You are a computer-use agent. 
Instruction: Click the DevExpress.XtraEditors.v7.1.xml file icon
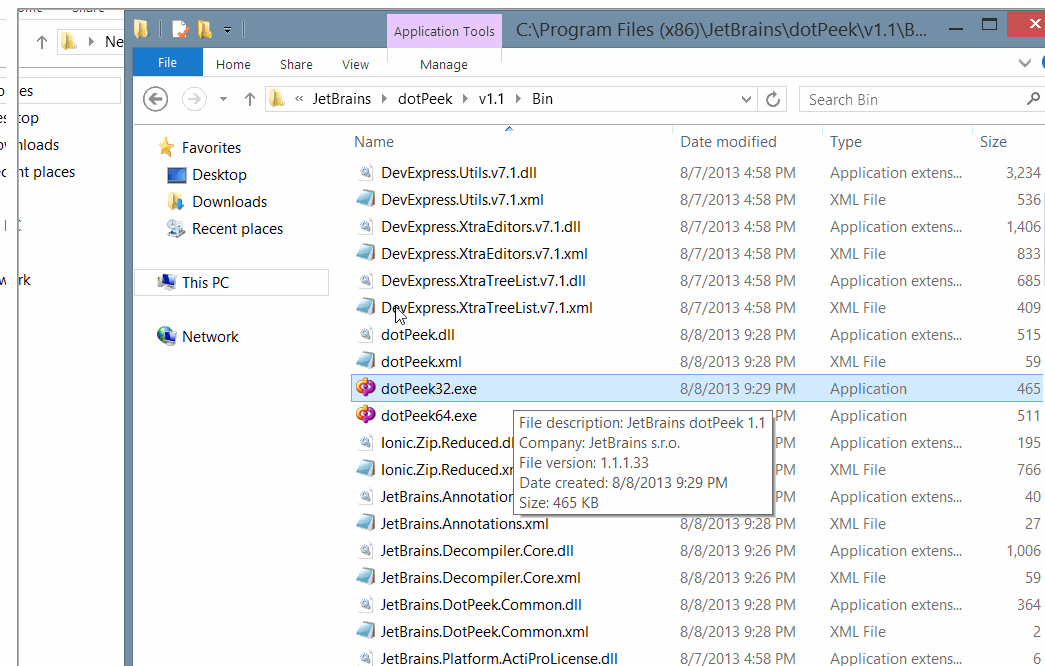tap(365, 253)
